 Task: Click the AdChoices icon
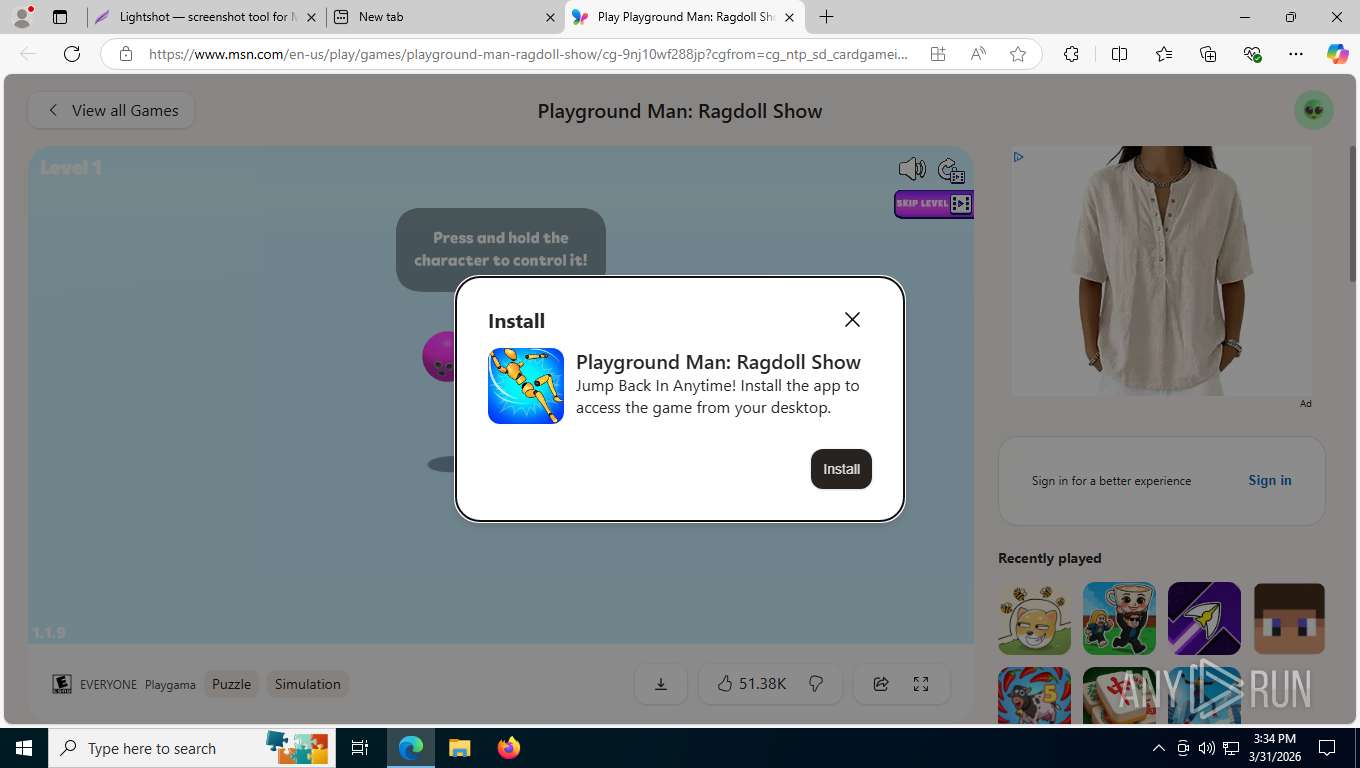(x=1018, y=156)
